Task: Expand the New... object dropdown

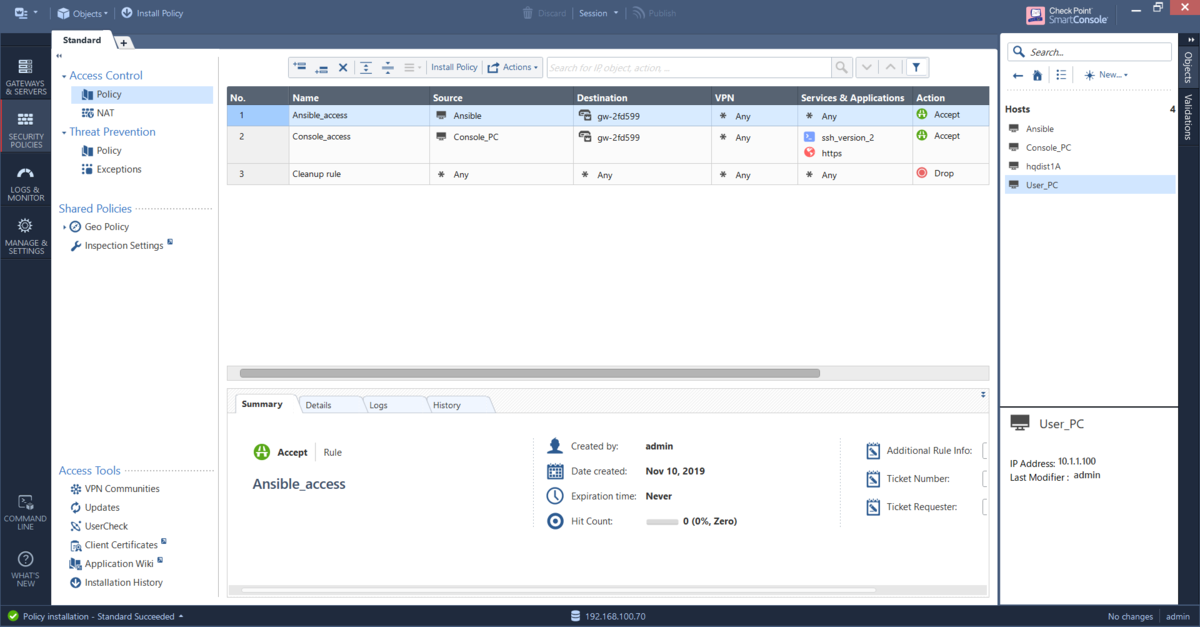Action: pyautogui.click(x=1106, y=75)
